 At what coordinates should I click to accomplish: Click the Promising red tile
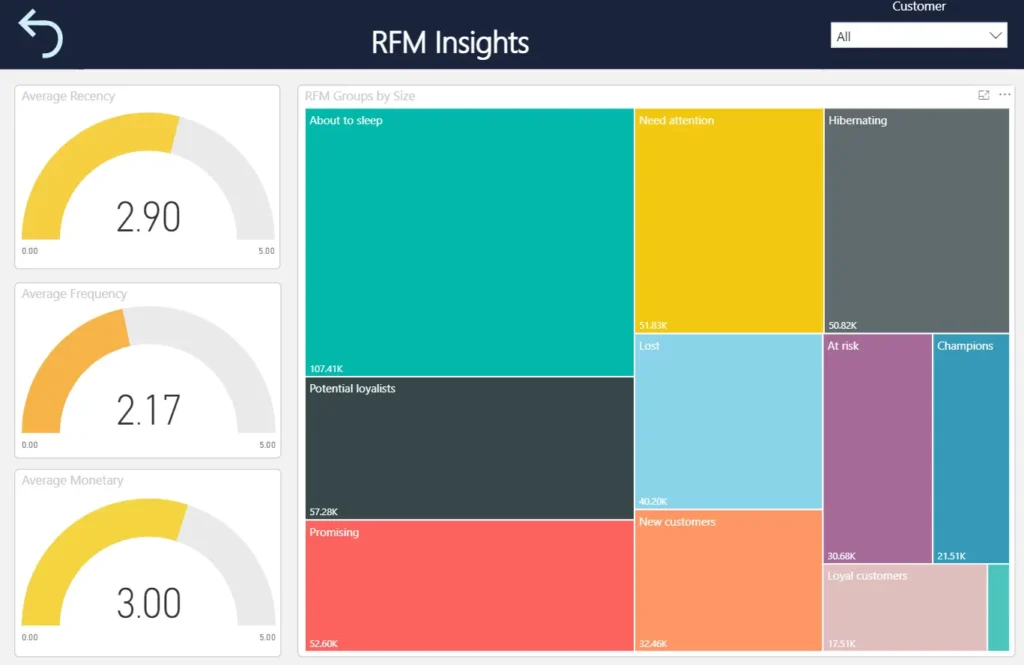point(469,585)
